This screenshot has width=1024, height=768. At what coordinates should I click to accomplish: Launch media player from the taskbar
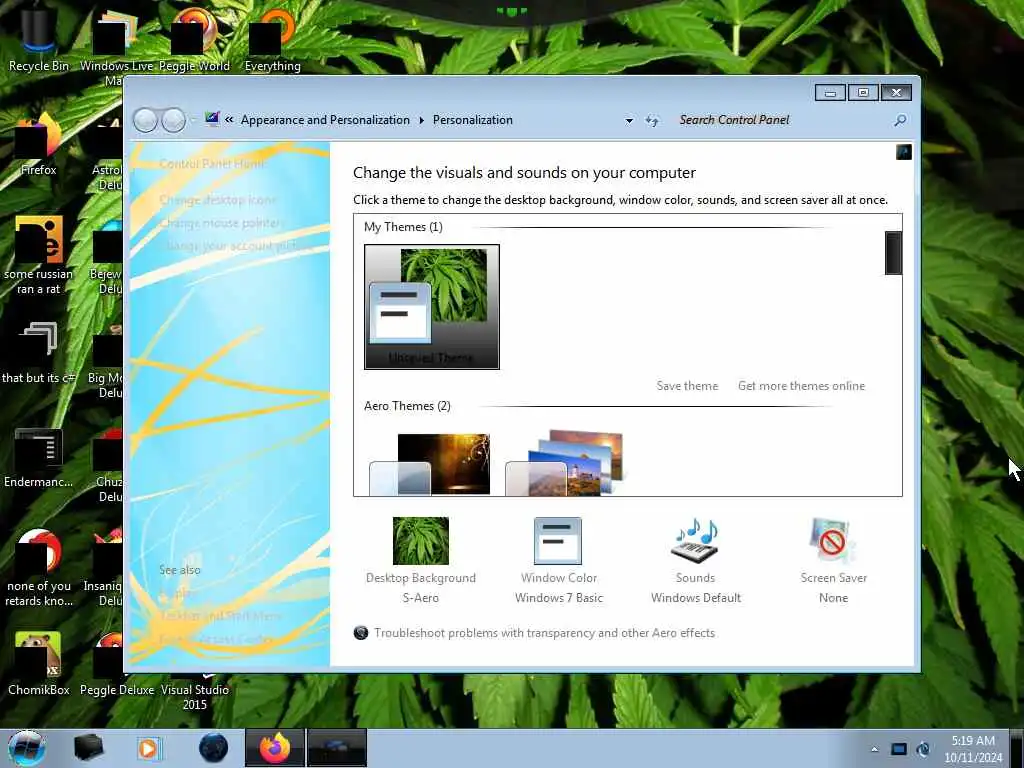148,748
